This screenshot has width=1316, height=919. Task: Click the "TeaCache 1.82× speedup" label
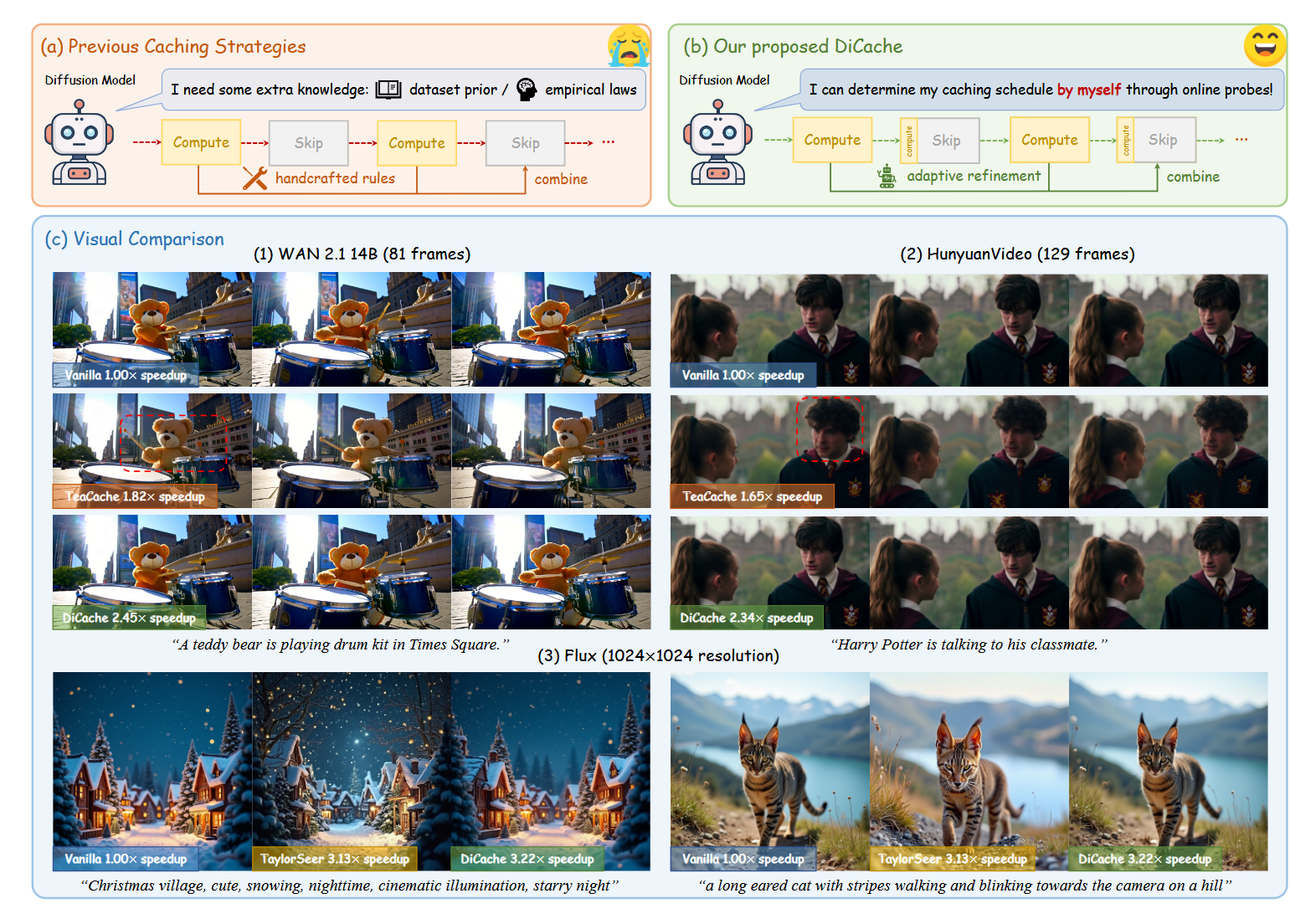coord(135,496)
